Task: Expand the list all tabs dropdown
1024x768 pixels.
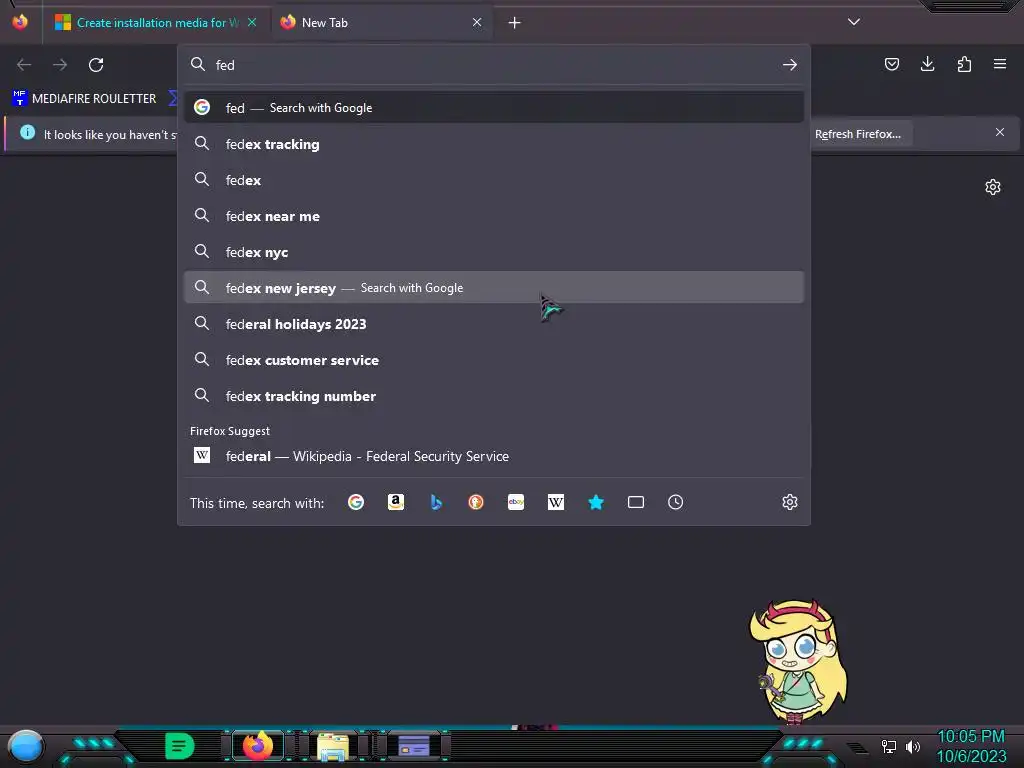Action: pos(854,22)
